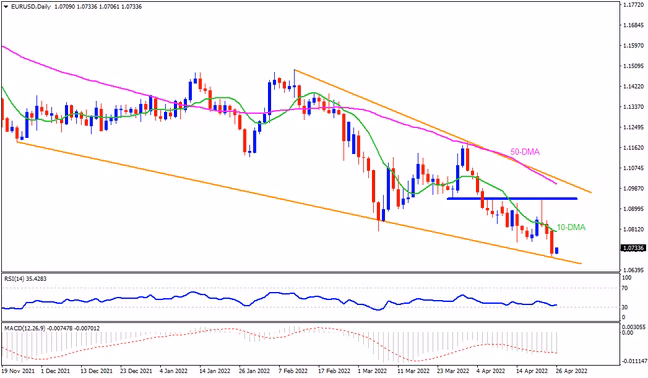This screenshot has height=378, width=648.
Task: Click the 50-DMA label
Action: [x=525, y=152]
